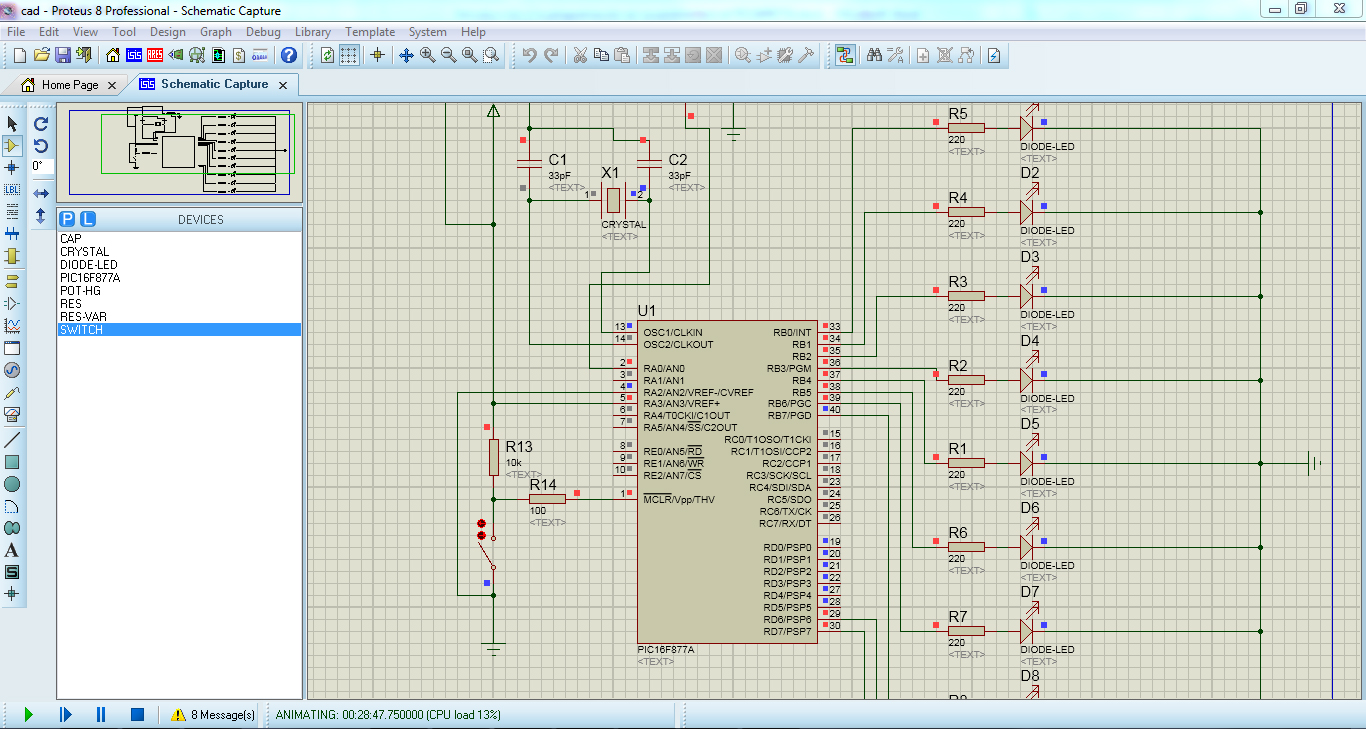The height and width of the screenshot is (729, 1366).
Task: Step the simulation with the Step button
Action: pyautogui.click(x=65, y=714)
